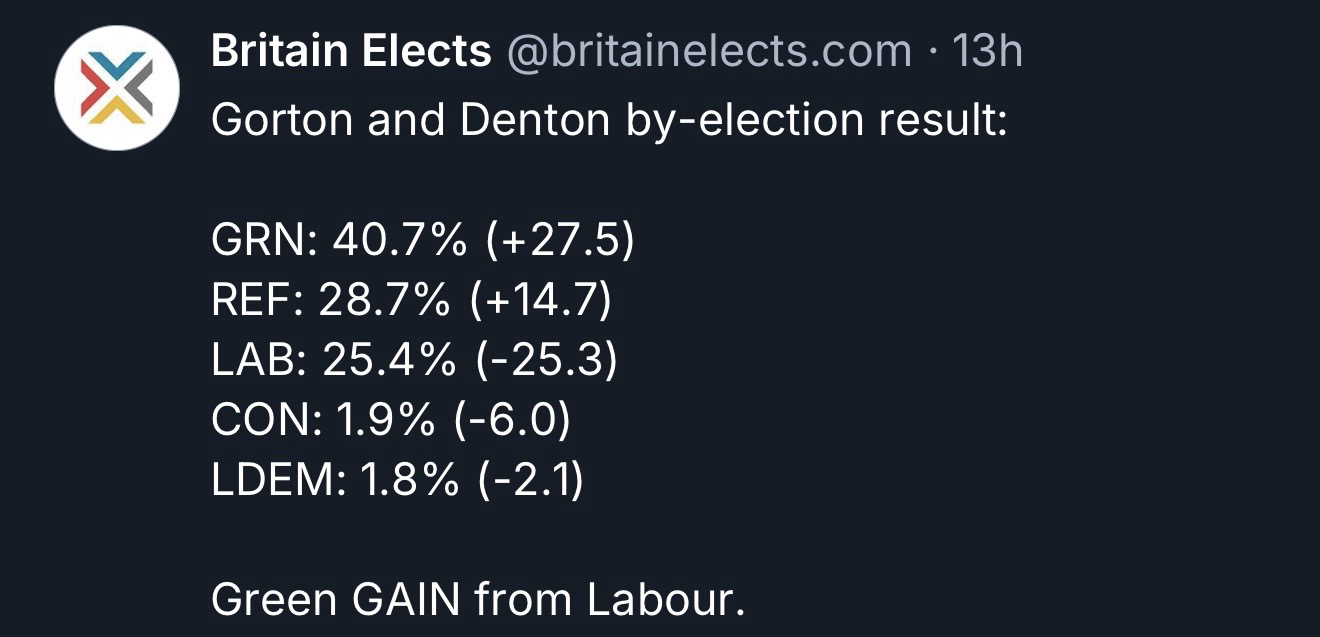Click the 'Gorton and Denton by-election result' line
The image size is (1320, 637).
(609, 122)
